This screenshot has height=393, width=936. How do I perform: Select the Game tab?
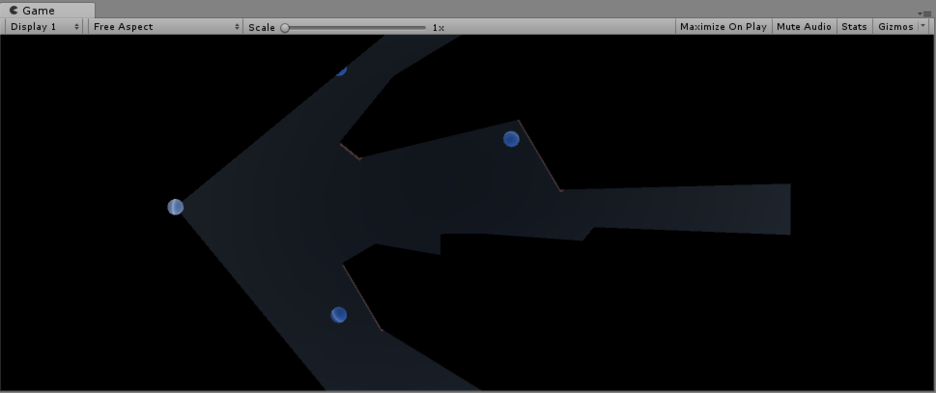coord(48,10)
